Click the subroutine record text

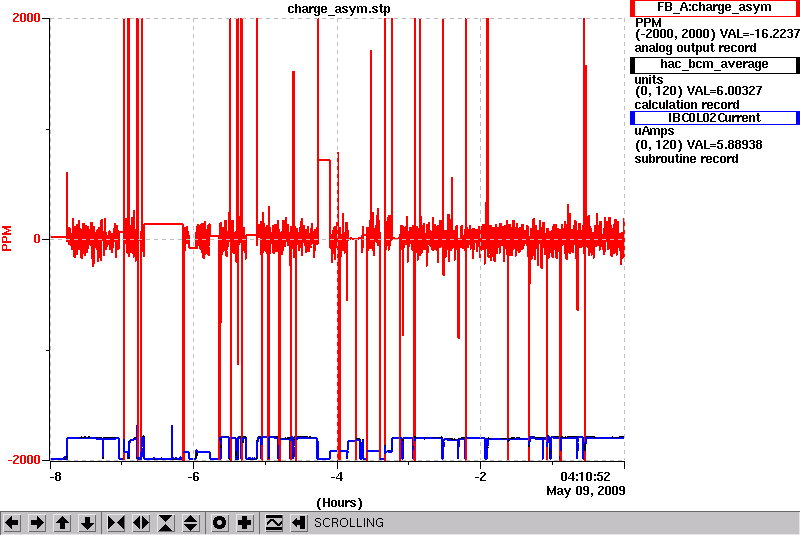tap(686, 159)
